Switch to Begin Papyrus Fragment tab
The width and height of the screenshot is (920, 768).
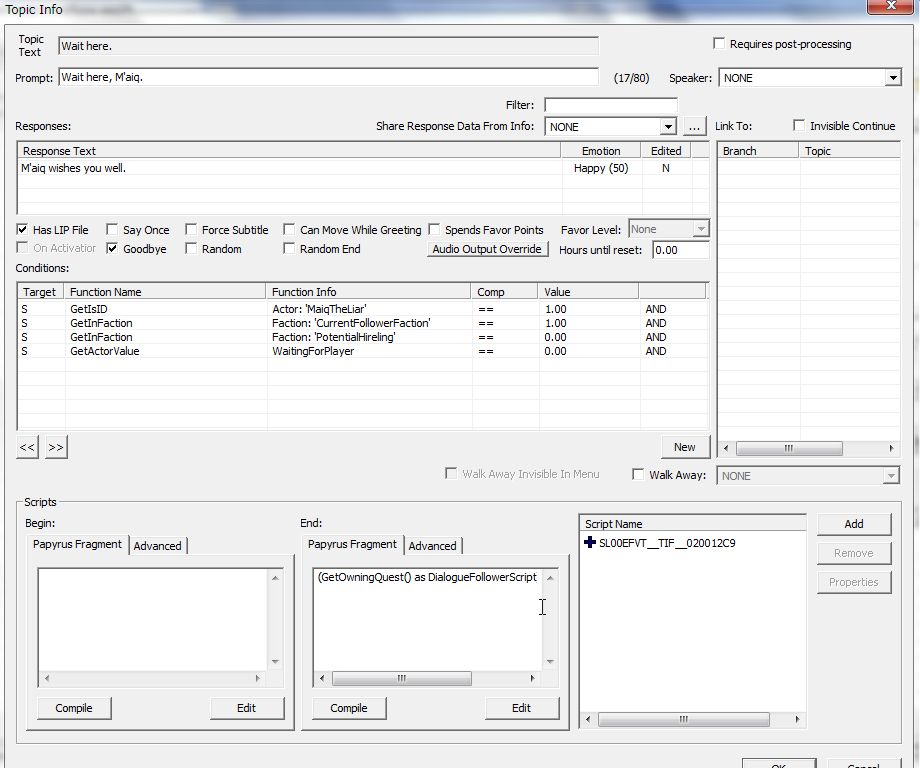(x=77, y=544)
